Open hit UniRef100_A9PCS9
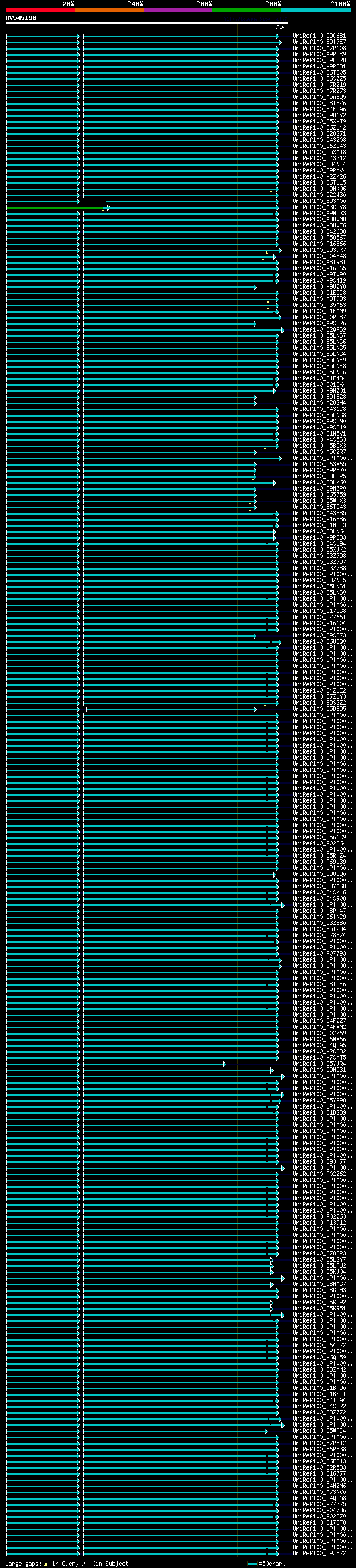The height and width of the screenshot is (1568, 356). 319,54
